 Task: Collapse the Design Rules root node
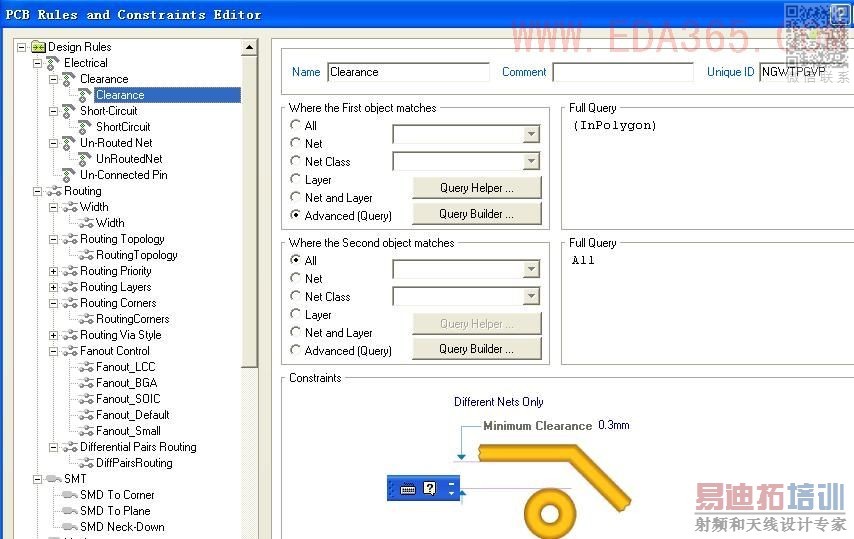point(21,47)
